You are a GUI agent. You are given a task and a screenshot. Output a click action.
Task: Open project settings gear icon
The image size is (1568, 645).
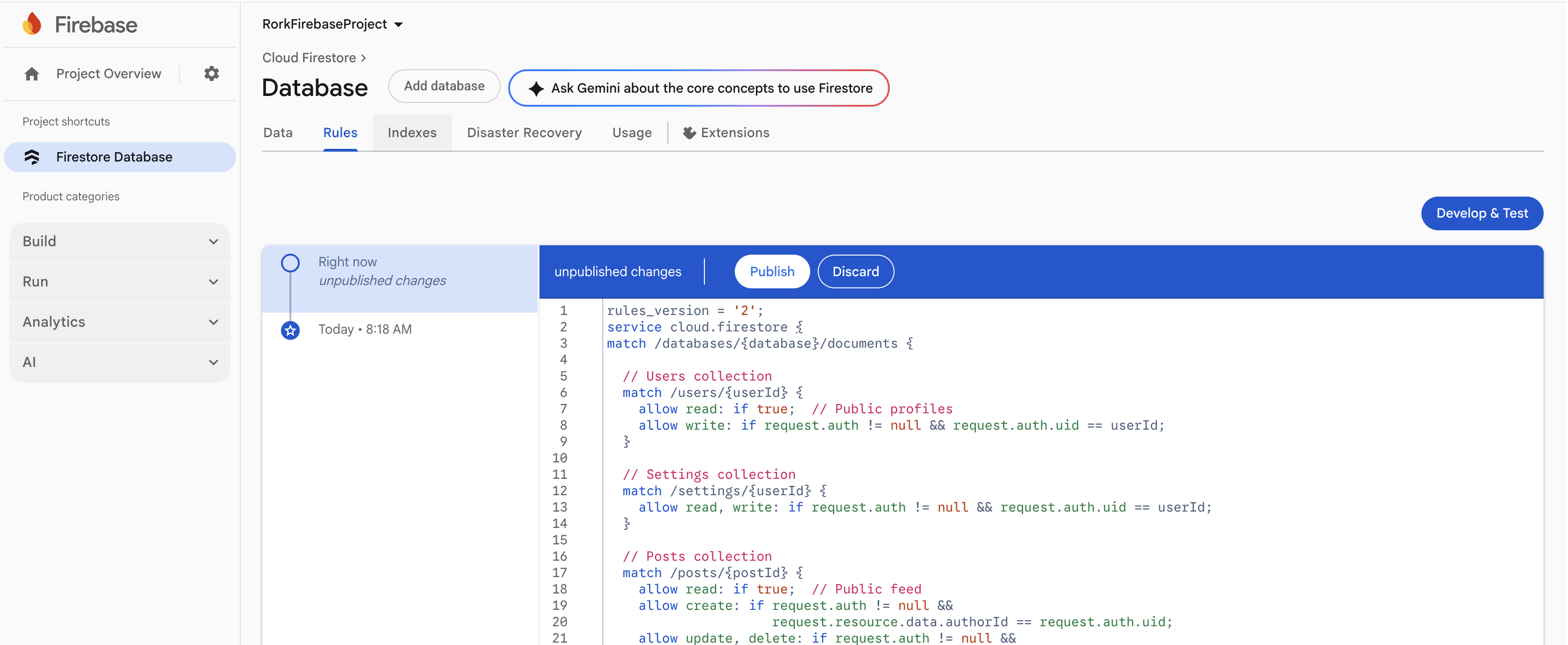pyautogui.click(x=211, y=73)
